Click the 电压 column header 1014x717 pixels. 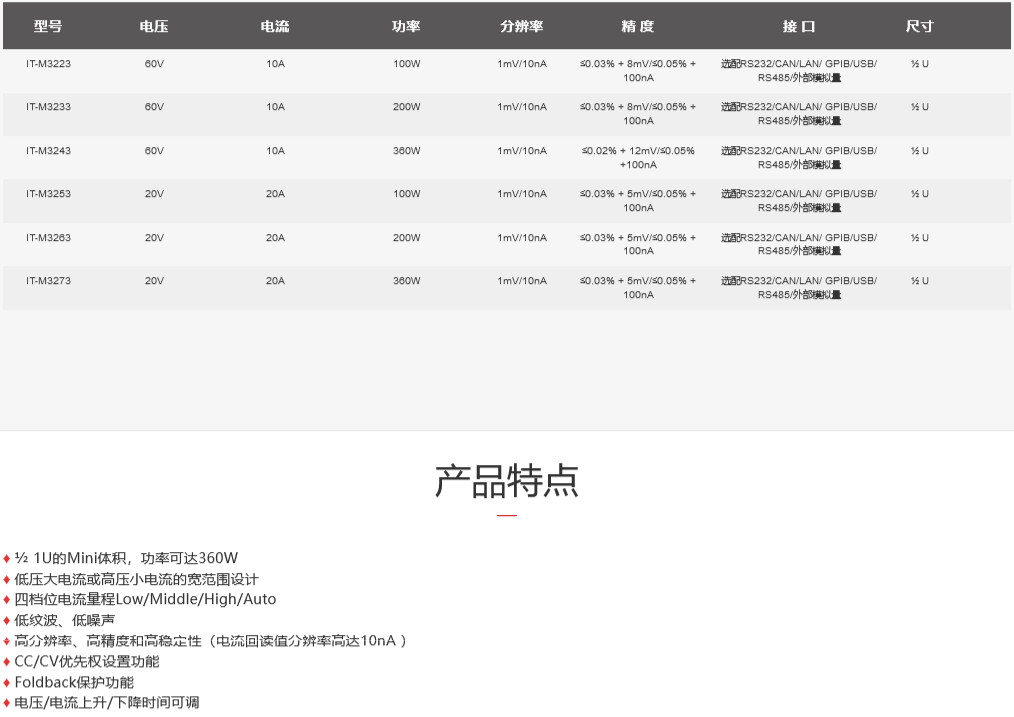click(154, 27)
